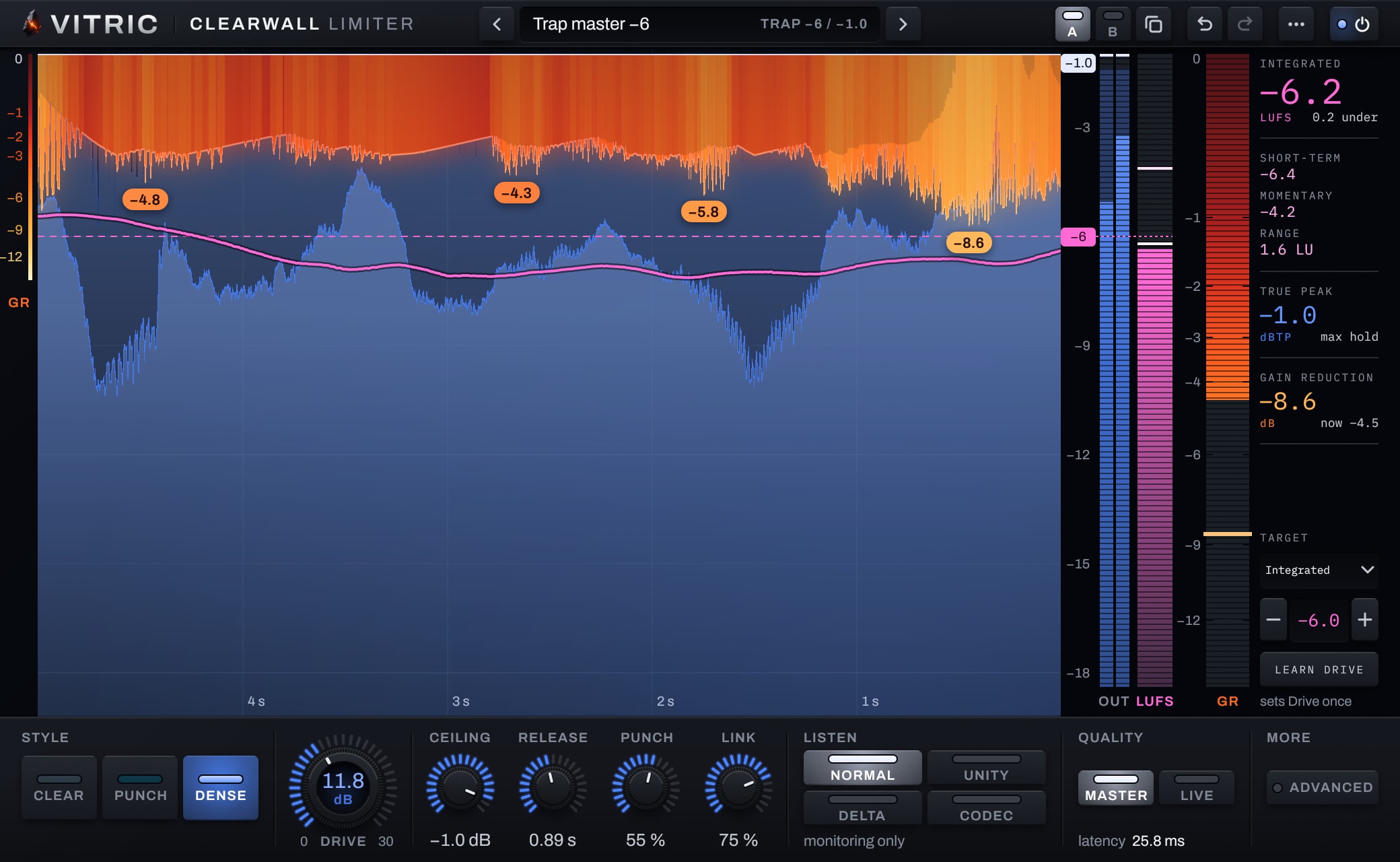Click the –4.3 gain reduction marker
The height and width of the screenshot is (862, 1400).
click(x=516, y=193)
